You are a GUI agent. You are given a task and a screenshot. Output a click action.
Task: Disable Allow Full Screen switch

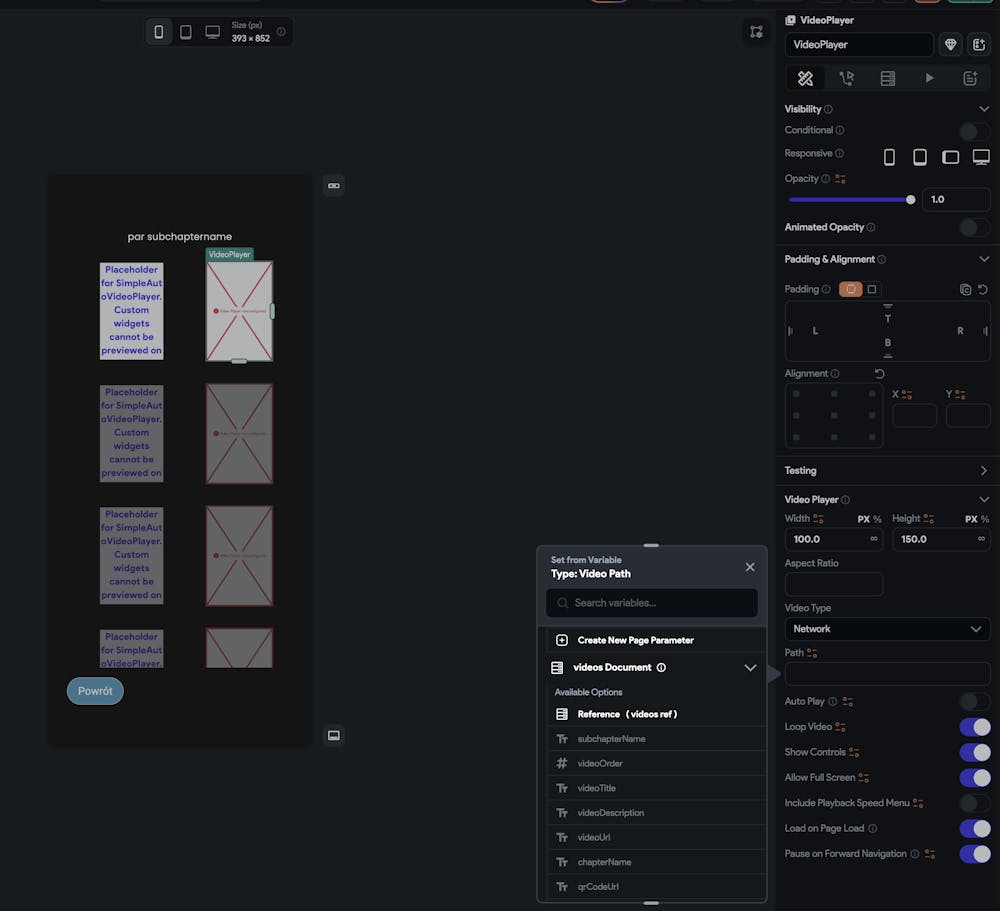(974, 778)
